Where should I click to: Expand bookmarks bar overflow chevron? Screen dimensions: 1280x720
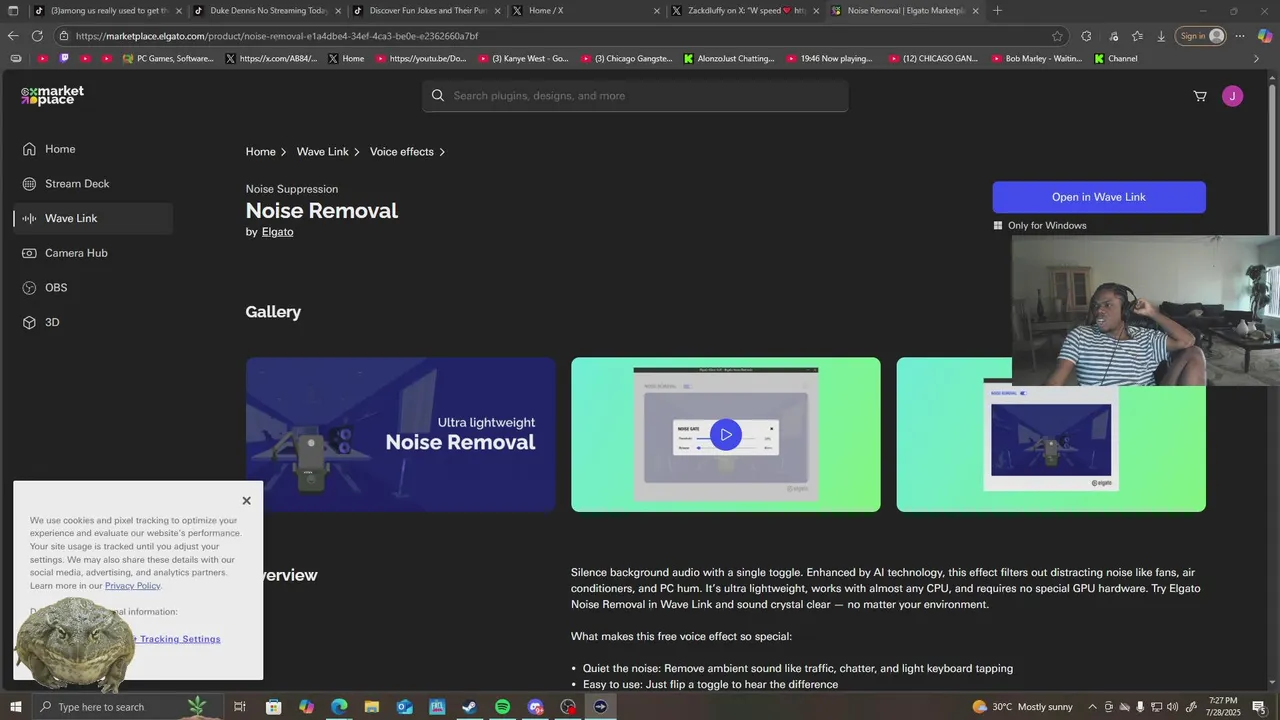point(1256,59)
